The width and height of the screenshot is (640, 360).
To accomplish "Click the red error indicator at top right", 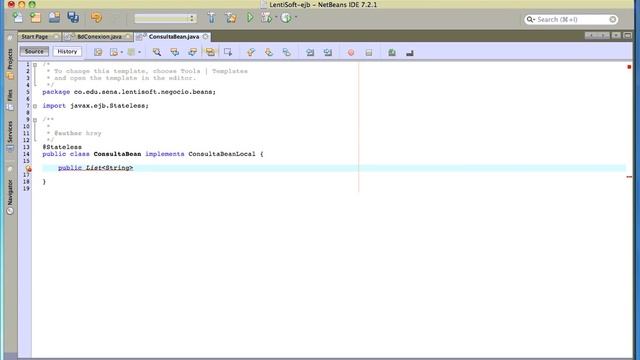I will tap(629, 67).
